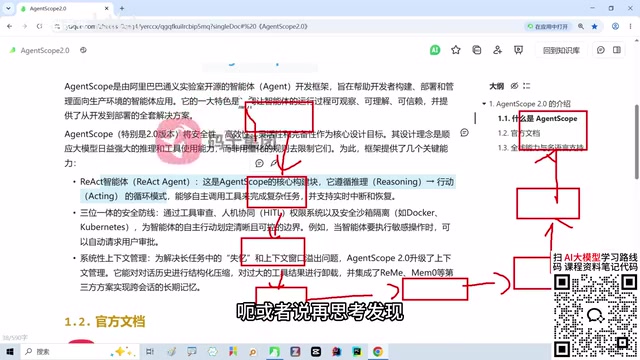Reload the page with the refresh button
Screen dimensions: 640x360
[39, 26]
